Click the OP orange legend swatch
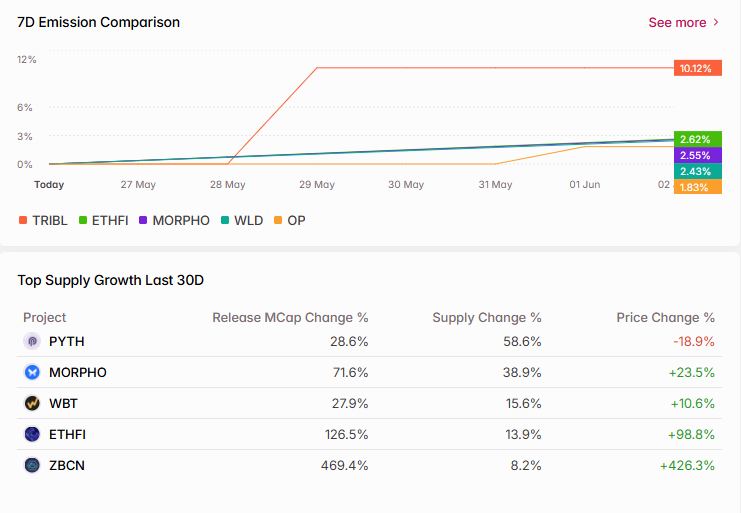The width and height of the screenshot is (741, 513). [x=278, y=220]
